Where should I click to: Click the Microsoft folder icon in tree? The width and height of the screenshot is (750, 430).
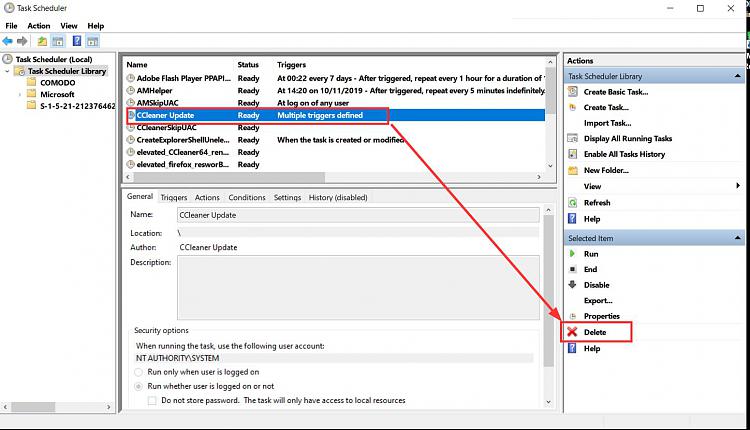click(32, 94)
